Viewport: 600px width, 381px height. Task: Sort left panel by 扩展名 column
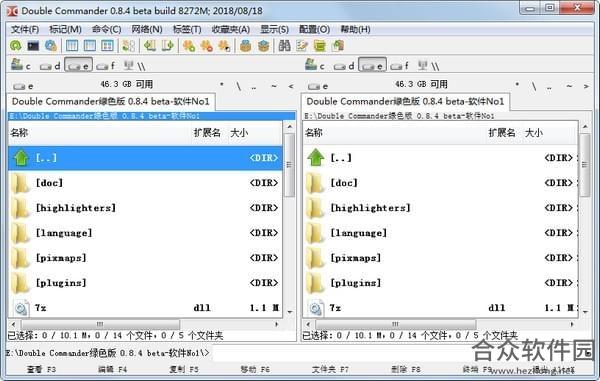click(x=207, y=133)
